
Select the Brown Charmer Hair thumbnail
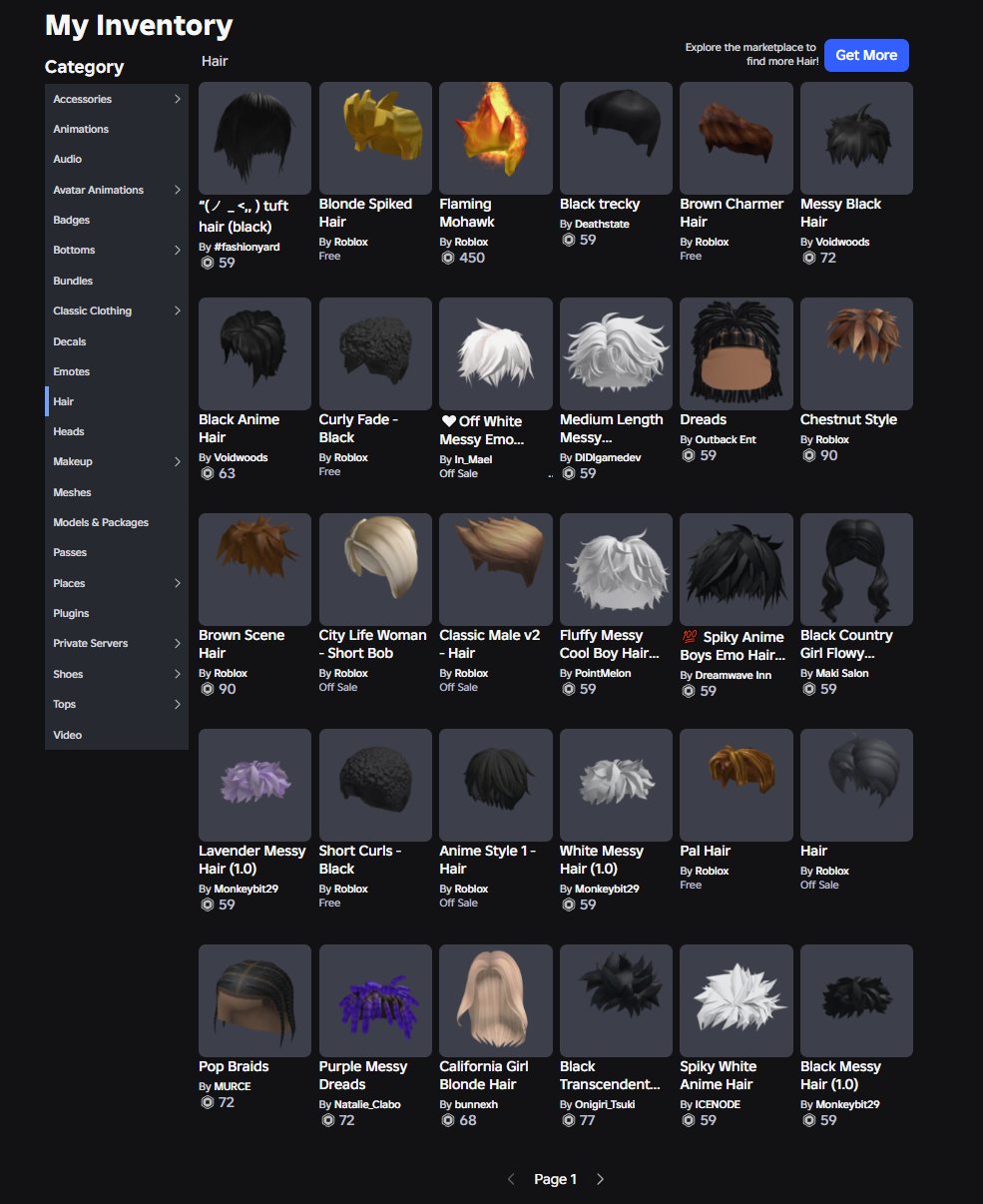point(737,138)
